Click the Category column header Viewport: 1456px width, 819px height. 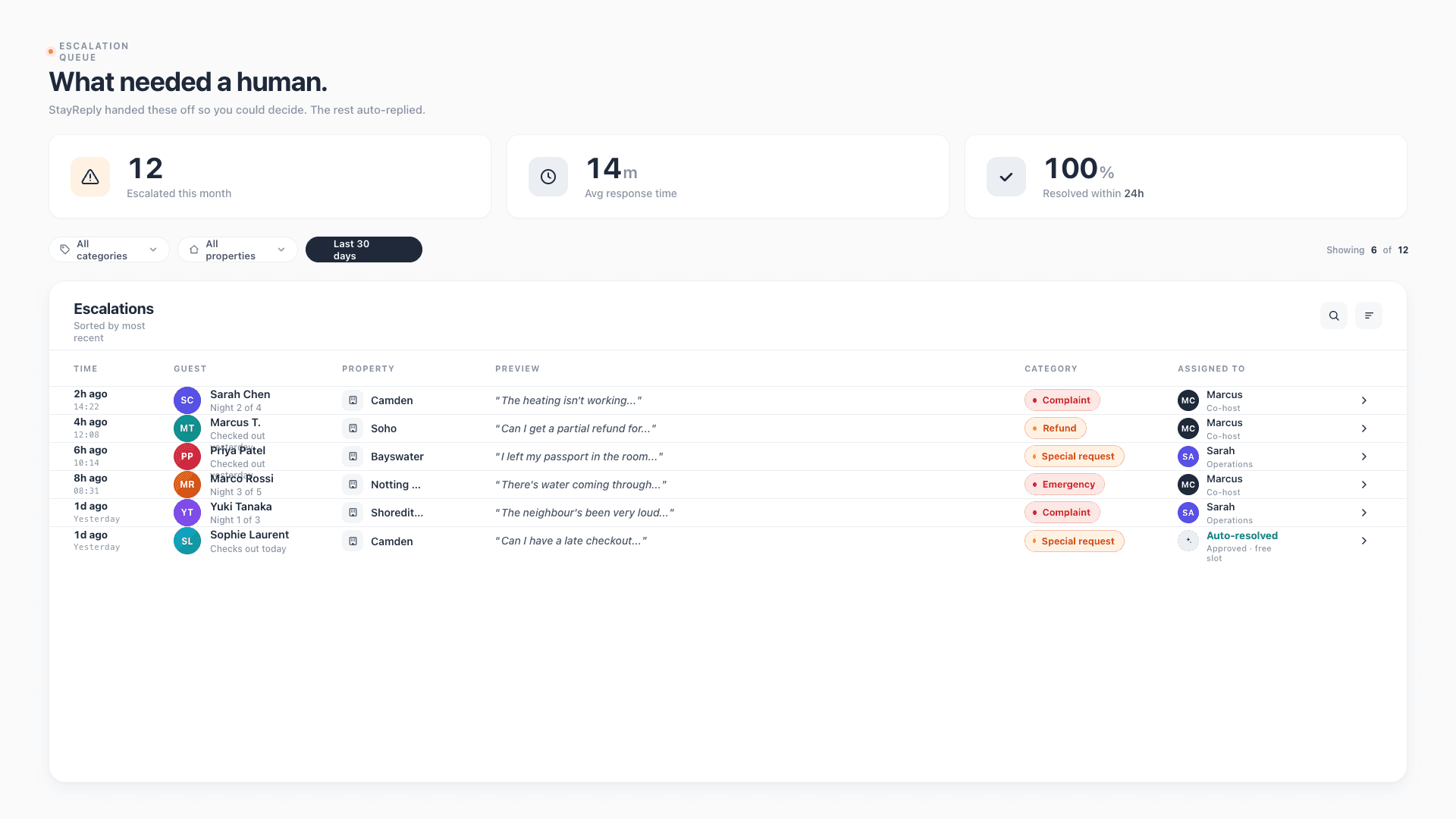1051,369
